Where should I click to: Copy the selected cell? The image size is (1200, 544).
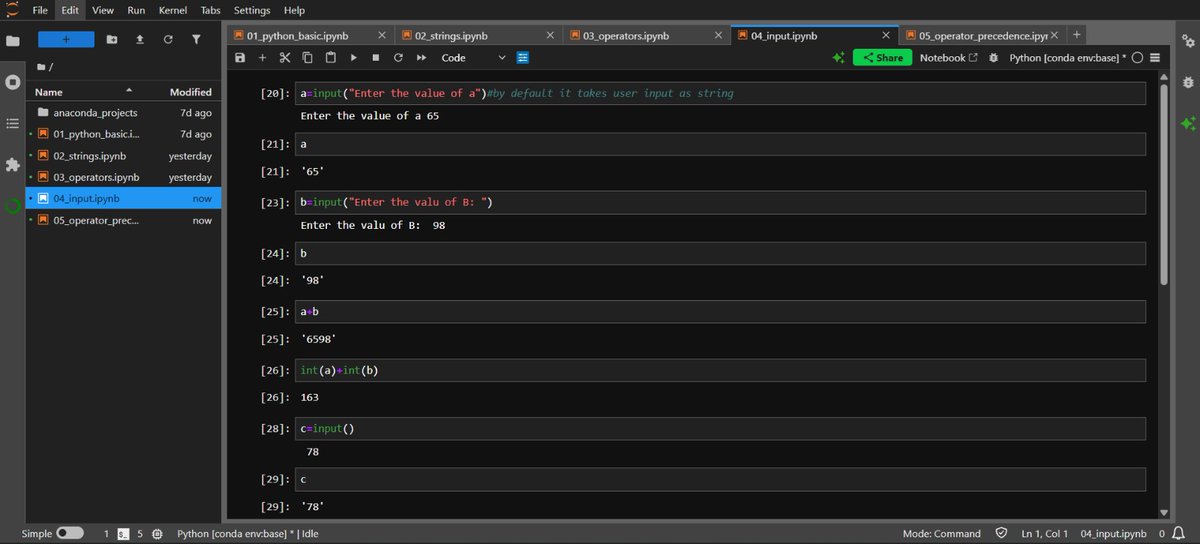[x=307, y=58]
